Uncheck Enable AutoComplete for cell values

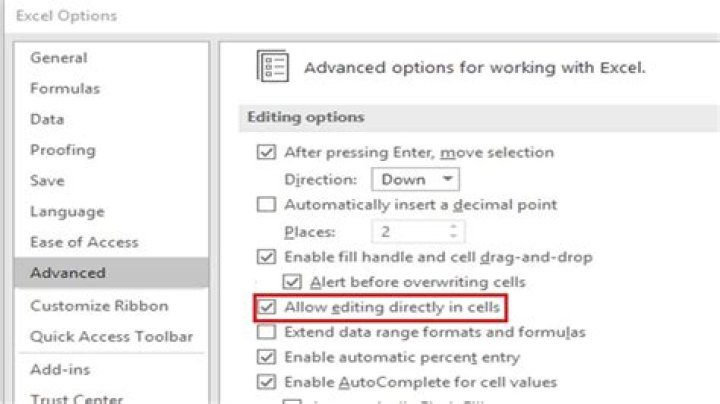pos(266,382)
